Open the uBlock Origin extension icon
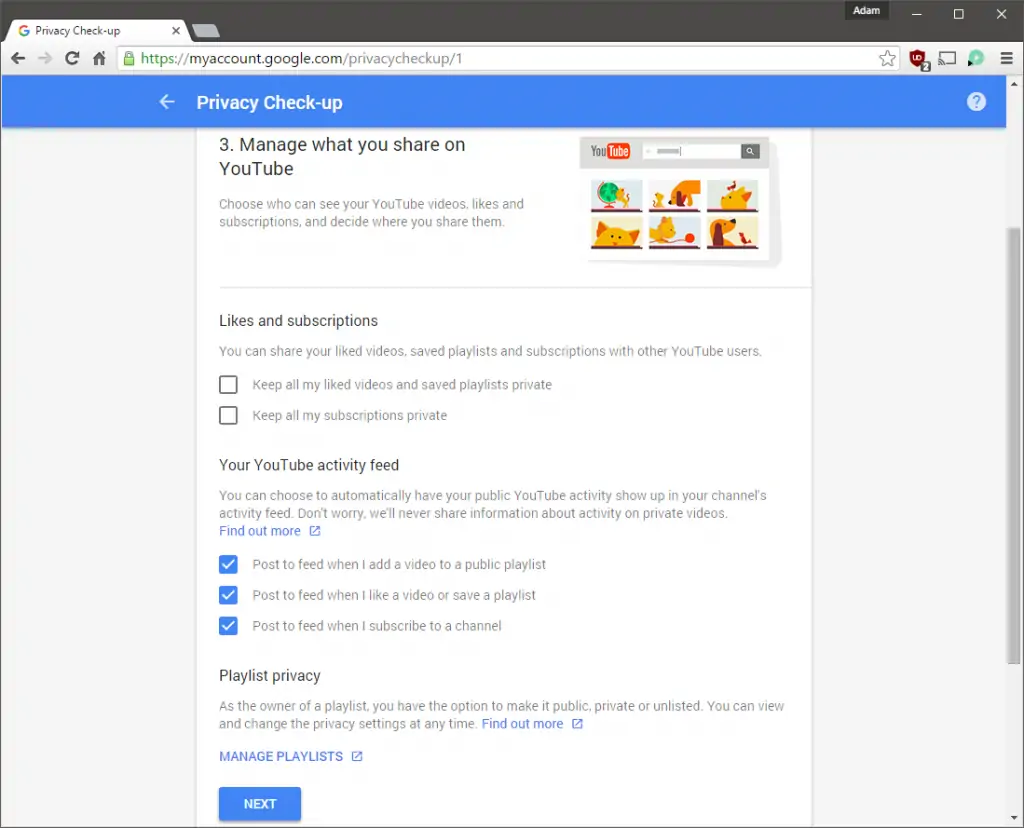Image resolution: width=1024 pixels, height=828 pixels. tap(919, 59)
